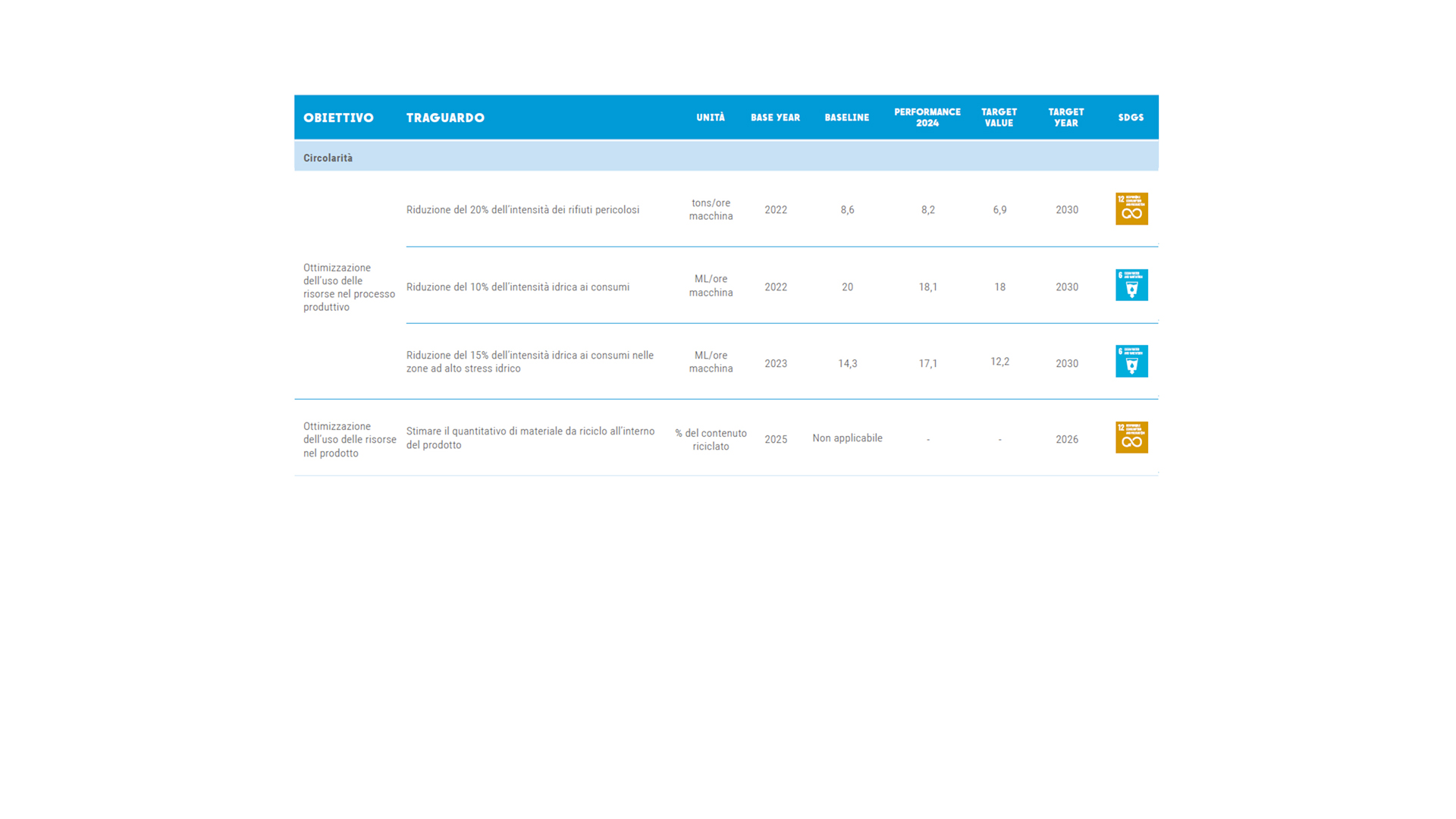Viewport: 1456px width, 819px height.
Task: Click target year 2030 in rifiuti pericolosi row
Action: [1067, 210]
